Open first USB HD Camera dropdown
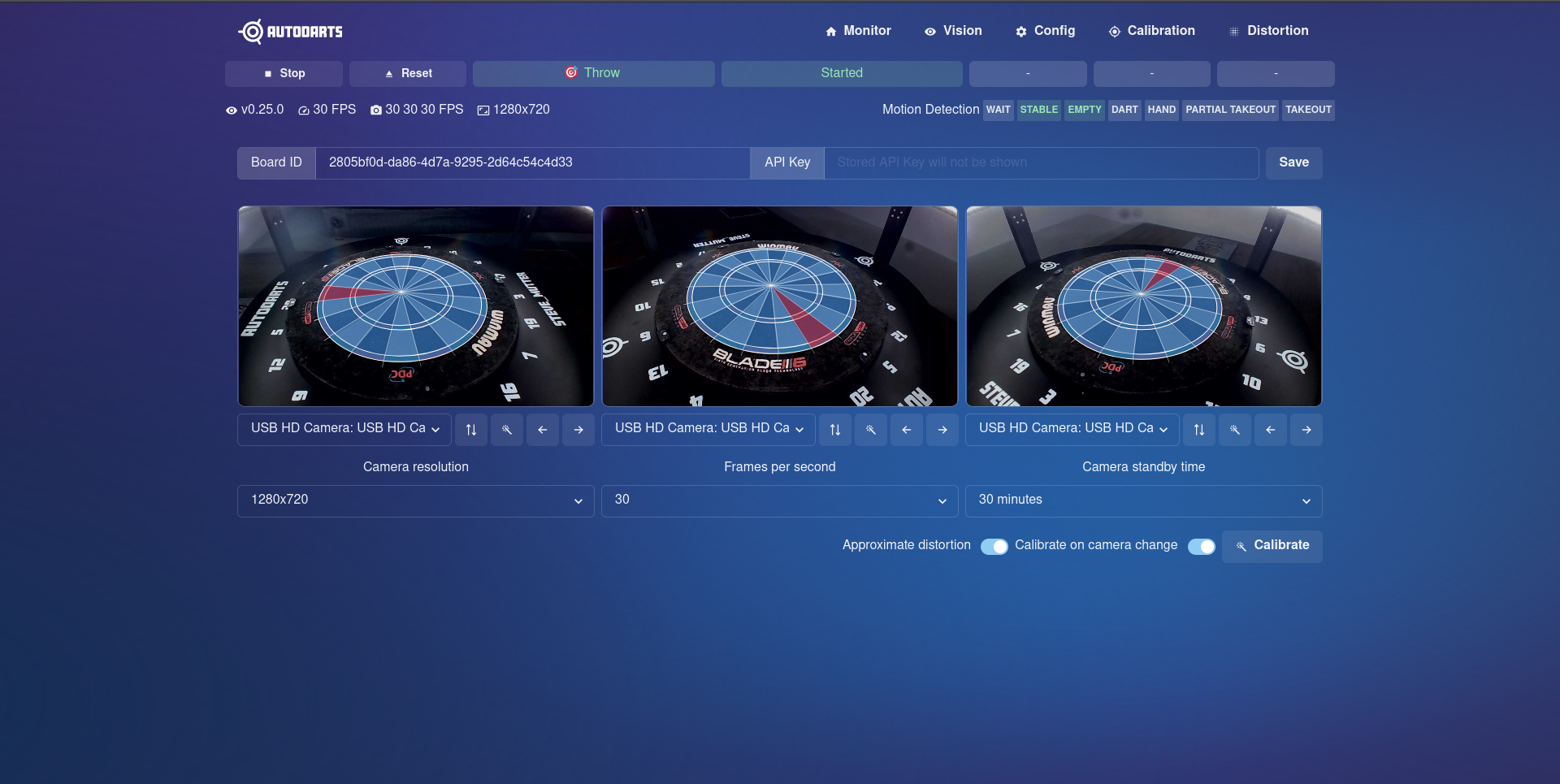 tap(344, 429)
